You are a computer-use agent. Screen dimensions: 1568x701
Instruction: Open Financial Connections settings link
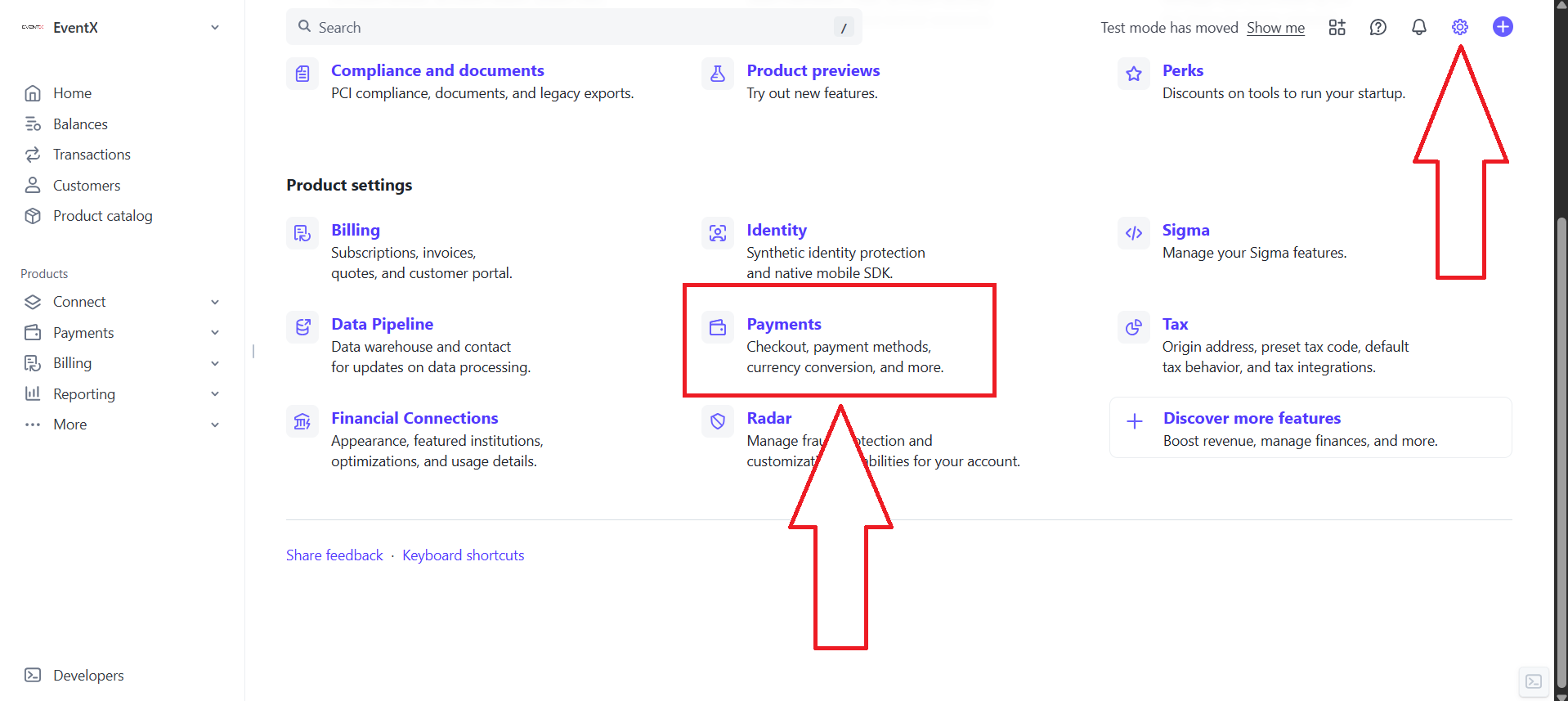coord(414,418)
